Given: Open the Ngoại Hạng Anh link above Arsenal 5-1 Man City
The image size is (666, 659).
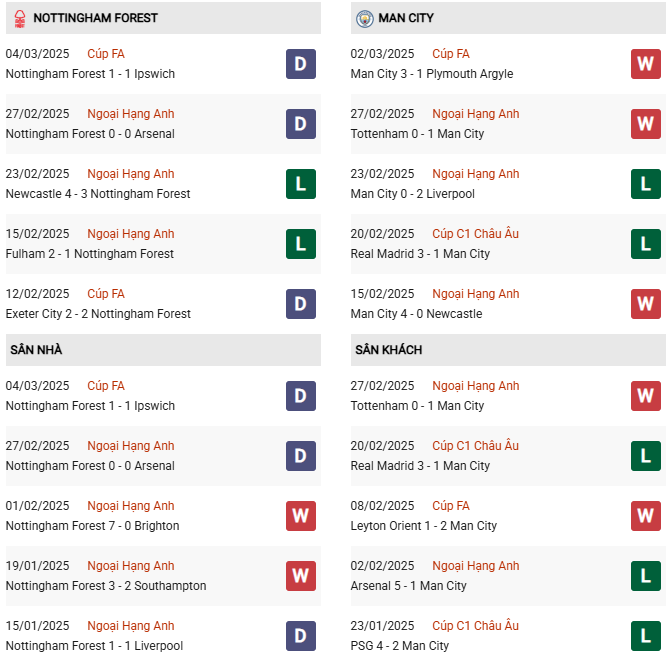Looking at the screenshot, I should click(x=475, y=566).
